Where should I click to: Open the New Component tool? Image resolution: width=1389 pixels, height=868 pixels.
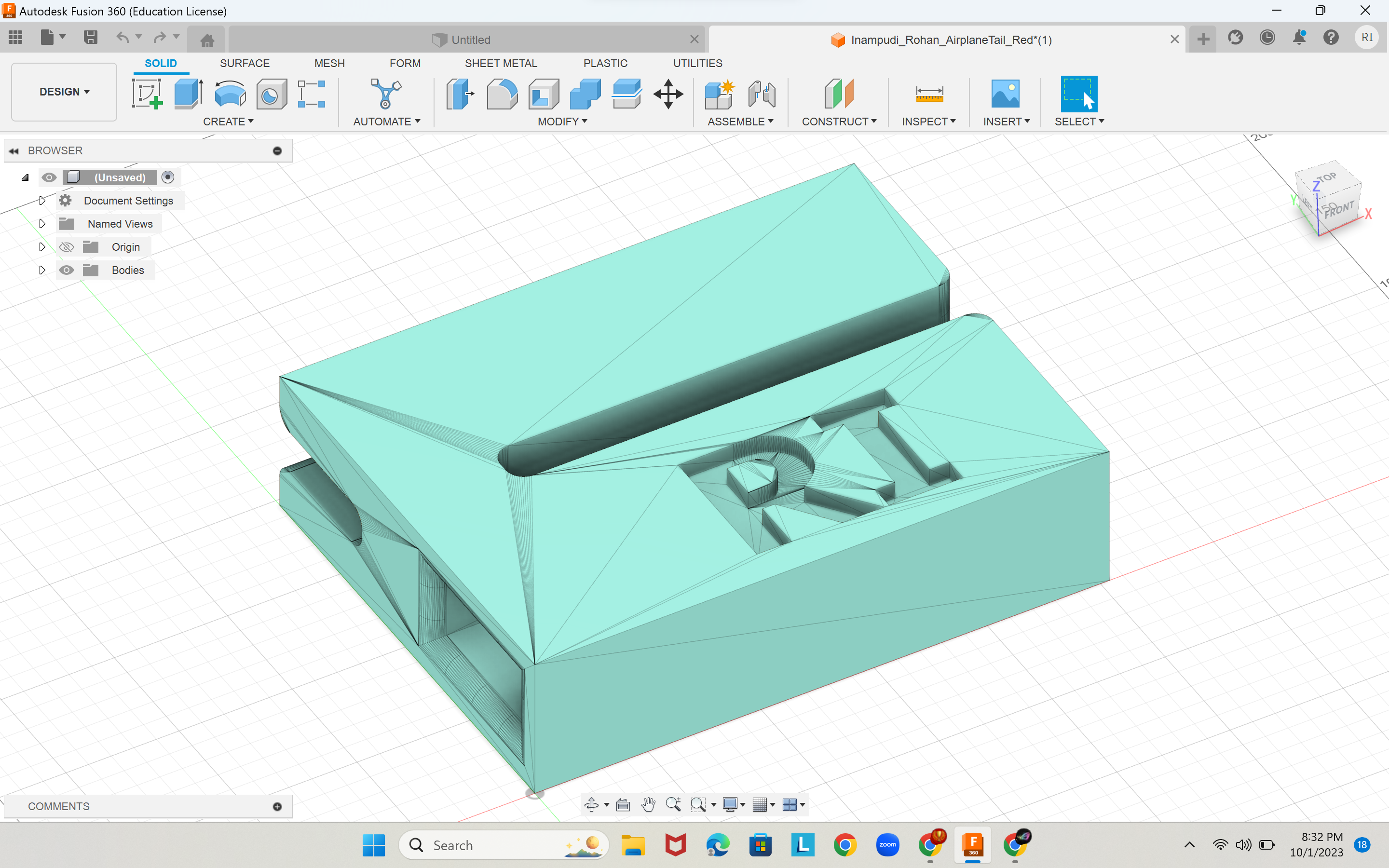(x=719, y=94)
